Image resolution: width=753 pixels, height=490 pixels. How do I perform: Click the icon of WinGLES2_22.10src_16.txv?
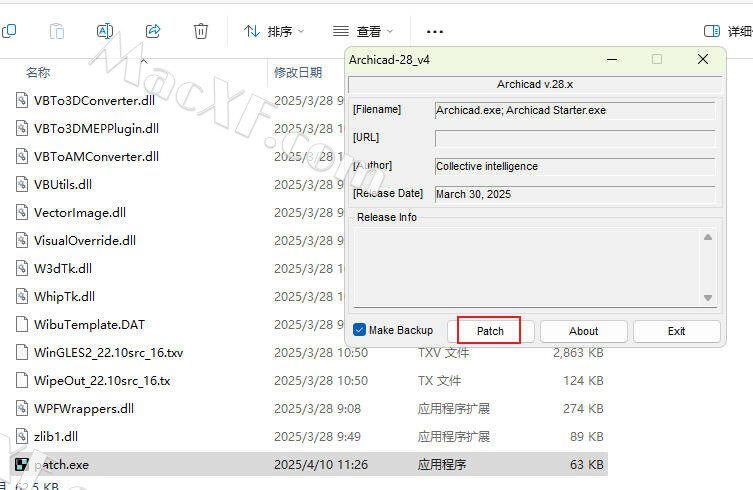coord(22,353)
